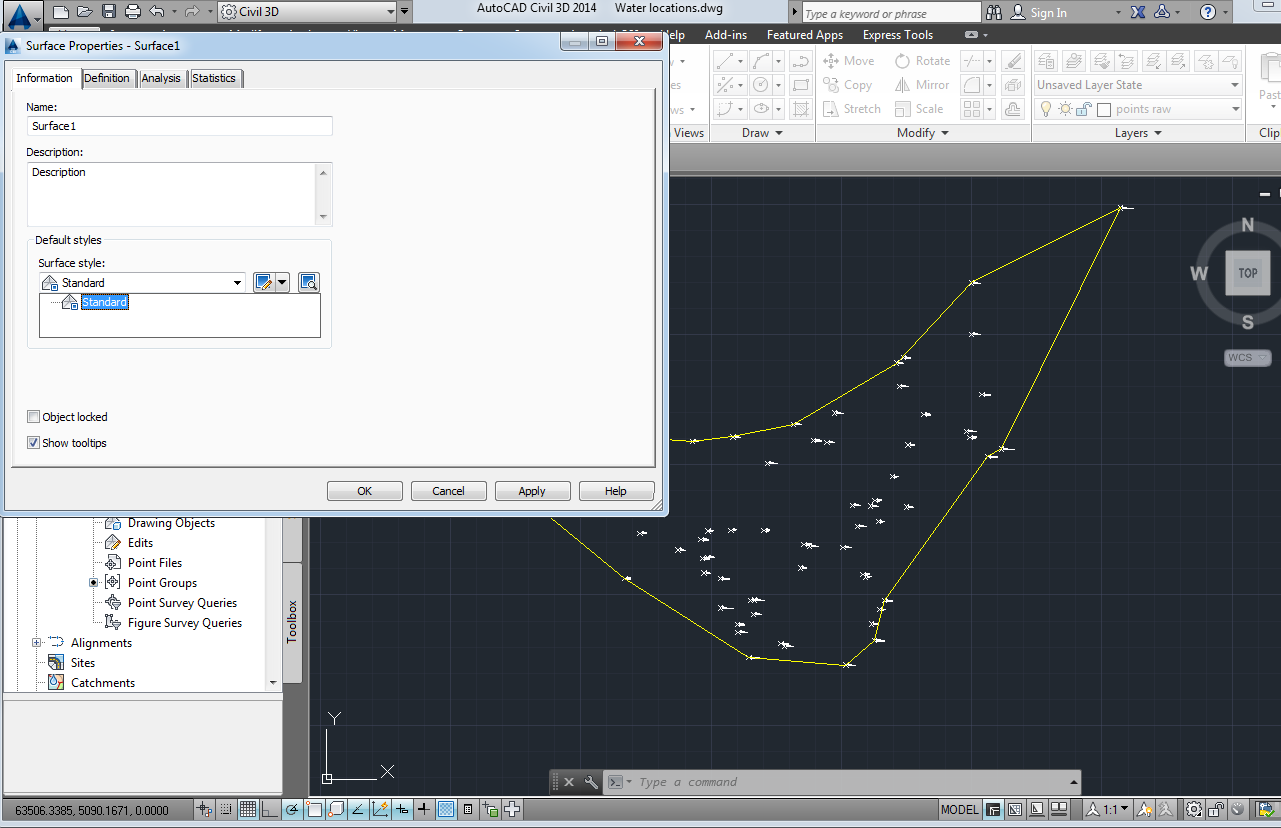Open the vertical Toolbox tab

293,621
